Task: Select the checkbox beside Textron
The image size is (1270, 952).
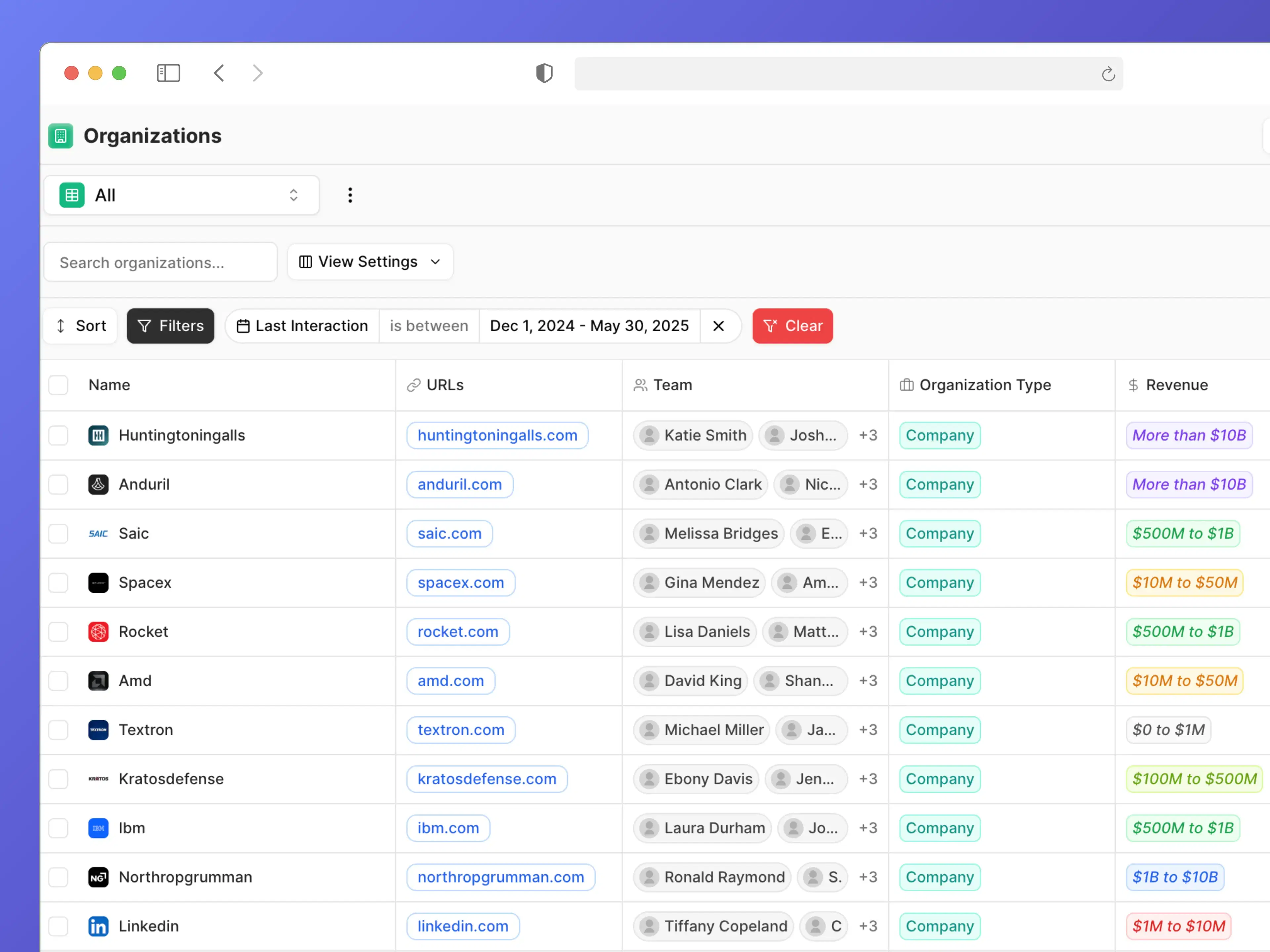Action: tap(59, 729)
